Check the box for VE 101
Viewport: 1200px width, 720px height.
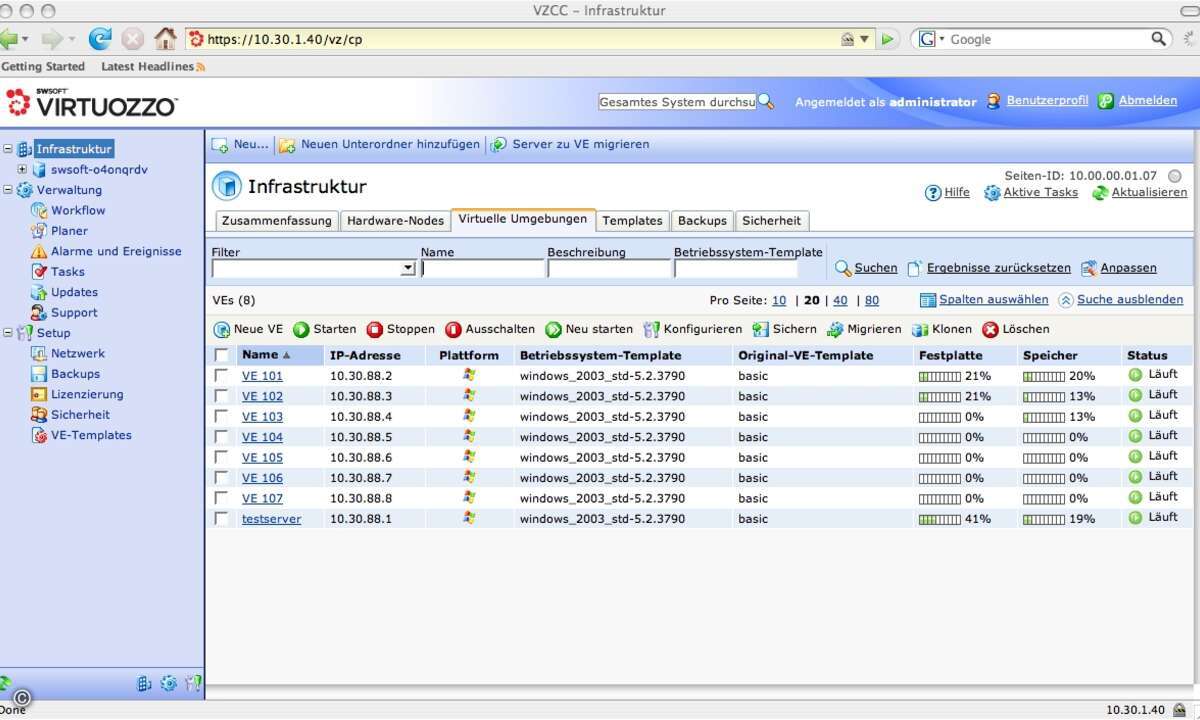coord(222,375)
